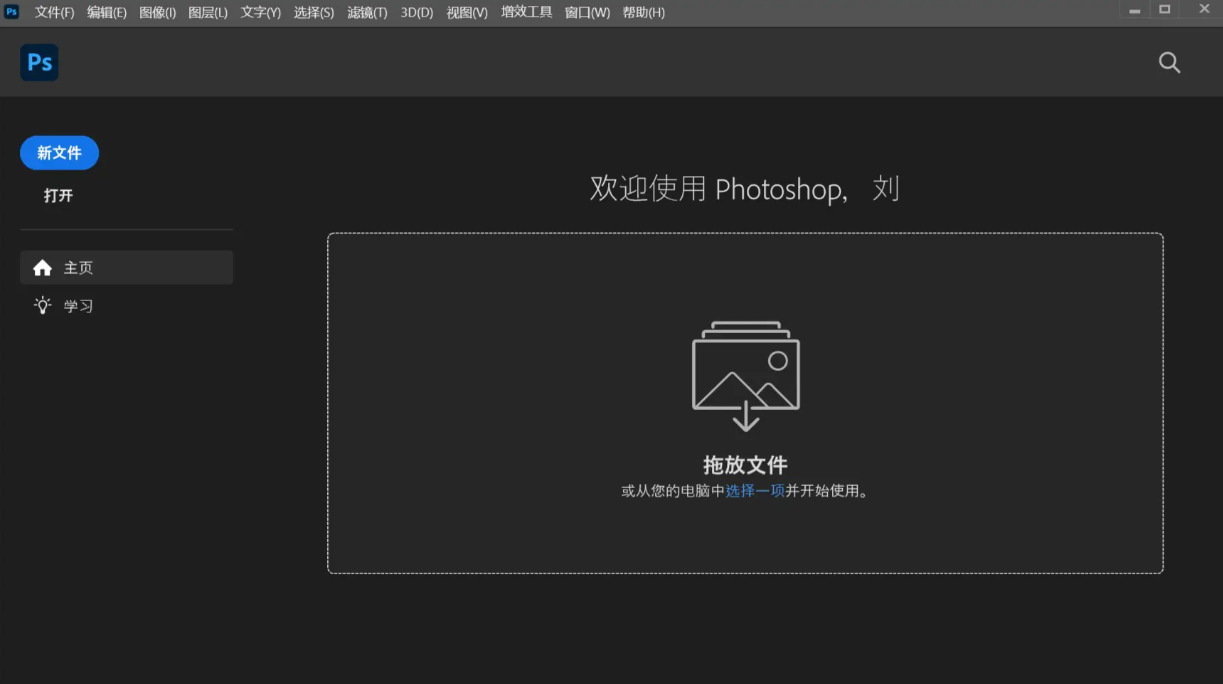Click the drop-files image stack icon
Screen dimensions: 1223x684
tap(746, 376)
